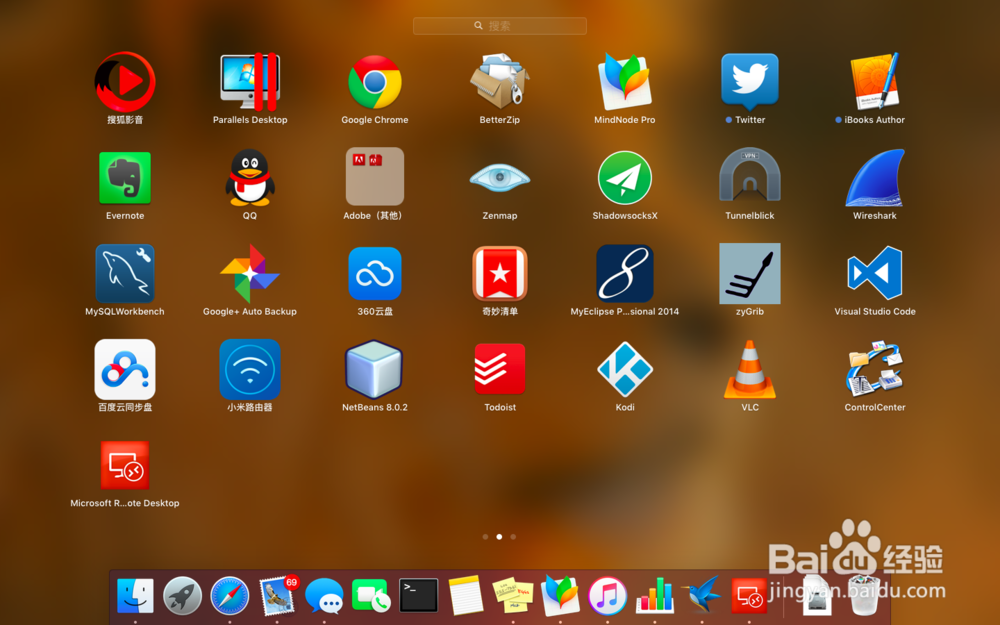Open Kodi media center
Screen dimensions: 1000x625
point(624,369)
